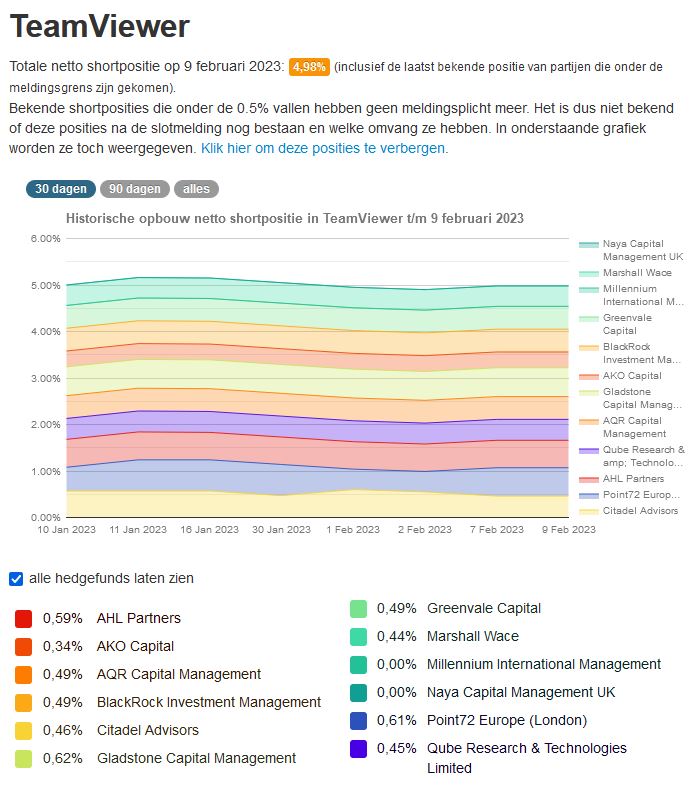
Task: Toggle the Naya Capital Management UK box
Action: tap(358, 692)
